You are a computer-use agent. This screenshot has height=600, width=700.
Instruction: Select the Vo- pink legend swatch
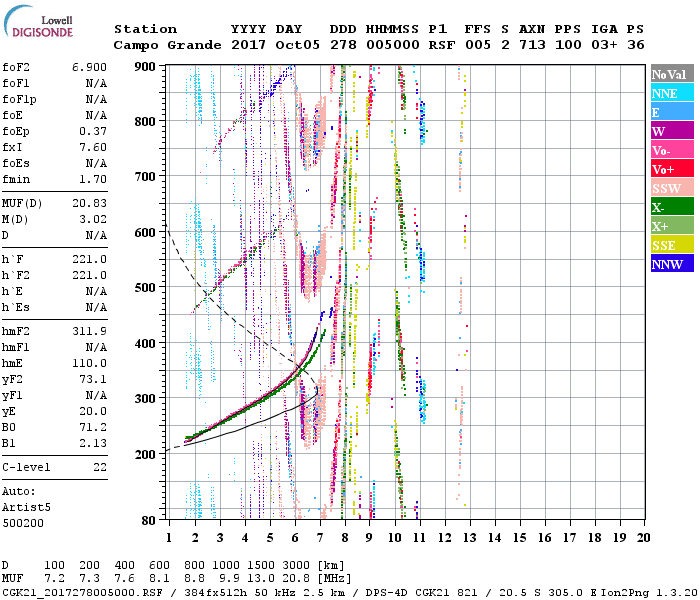(672, 150)
